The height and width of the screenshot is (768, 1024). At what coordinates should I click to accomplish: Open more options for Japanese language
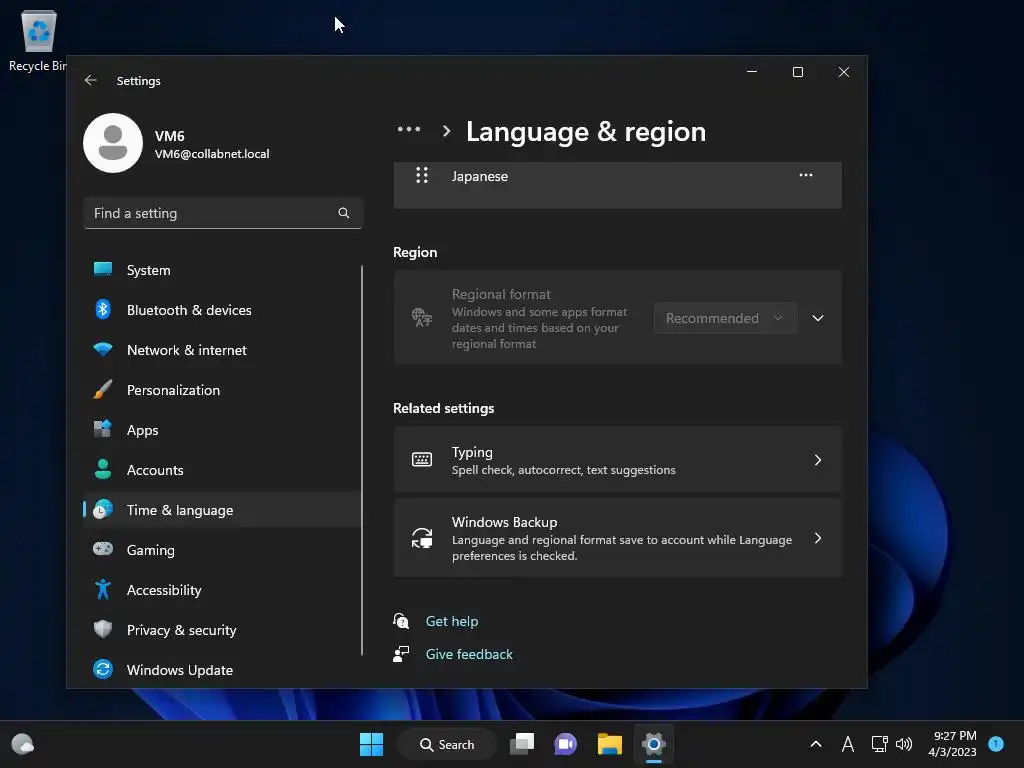(806, 175)
